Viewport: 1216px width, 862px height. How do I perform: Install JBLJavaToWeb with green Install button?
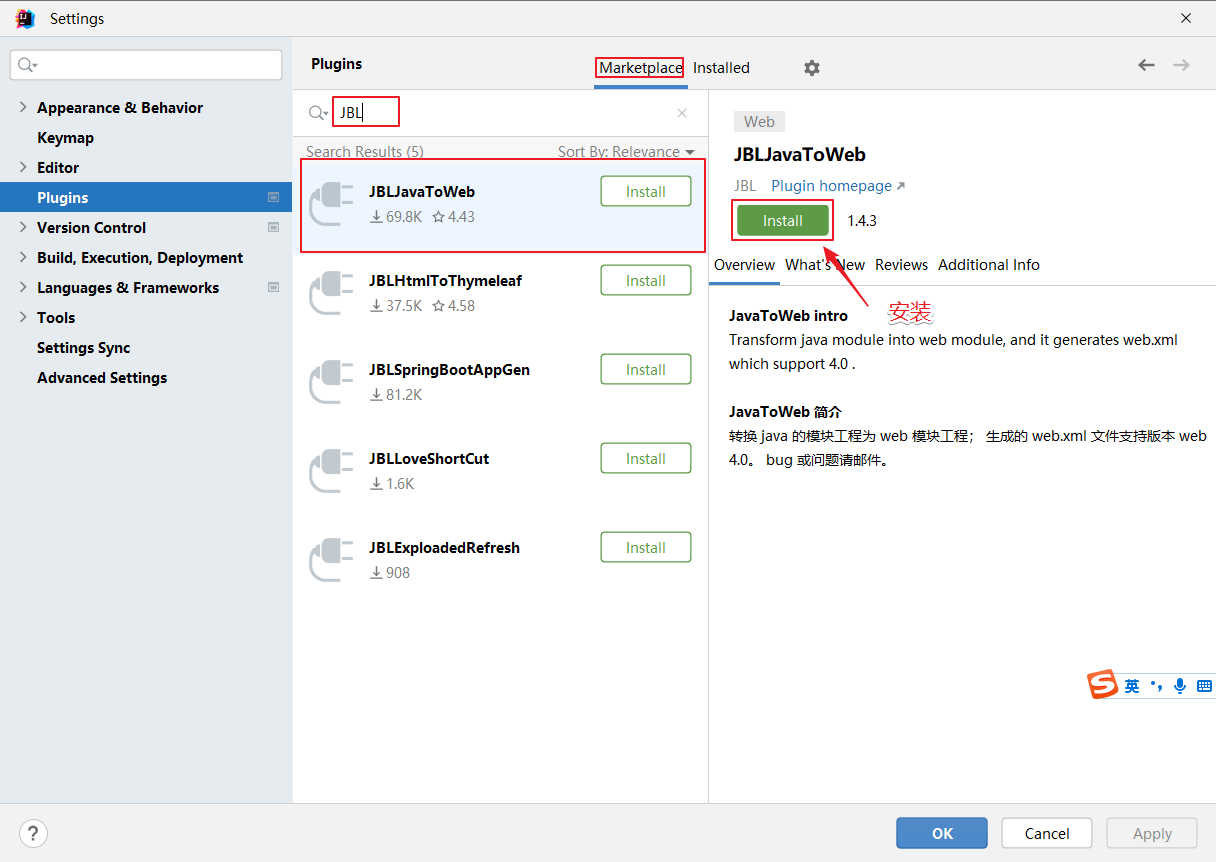click(x=783, y=221)
